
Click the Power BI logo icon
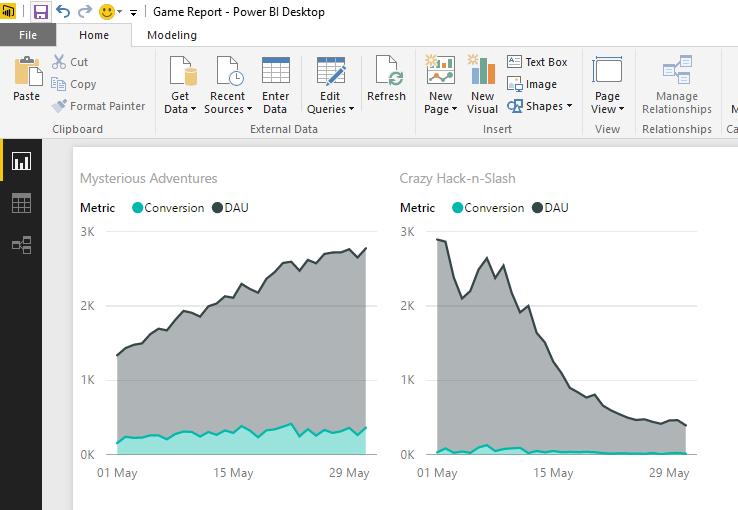pos(8,11)
